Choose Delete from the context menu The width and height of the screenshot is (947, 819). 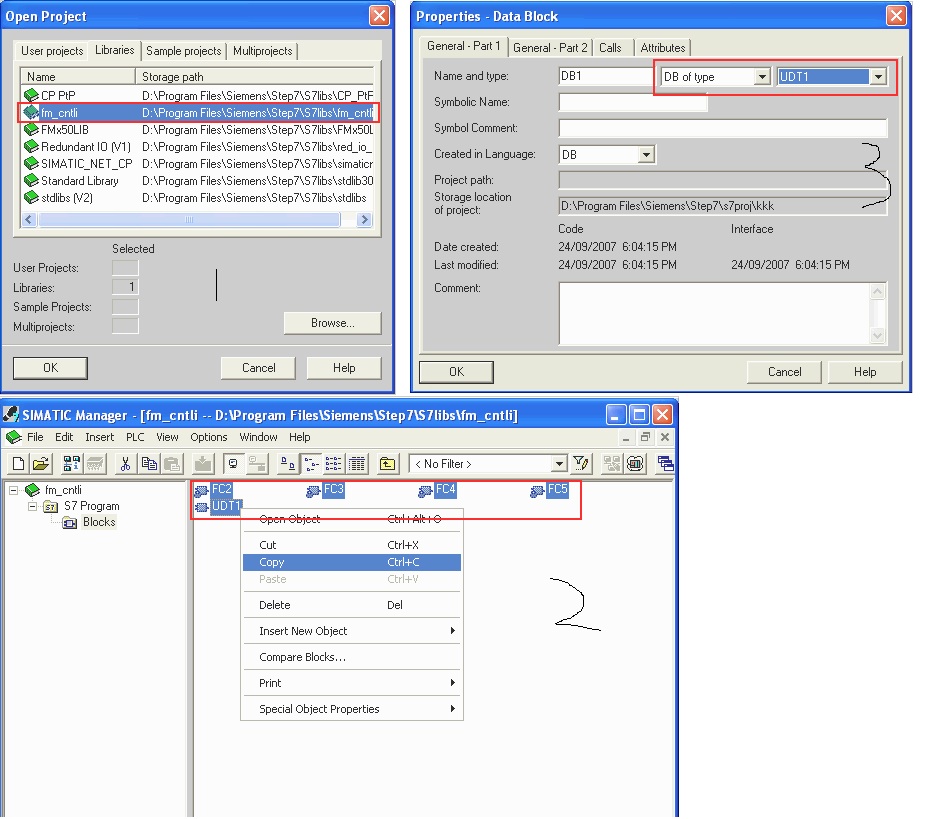(x=352, y=605)
